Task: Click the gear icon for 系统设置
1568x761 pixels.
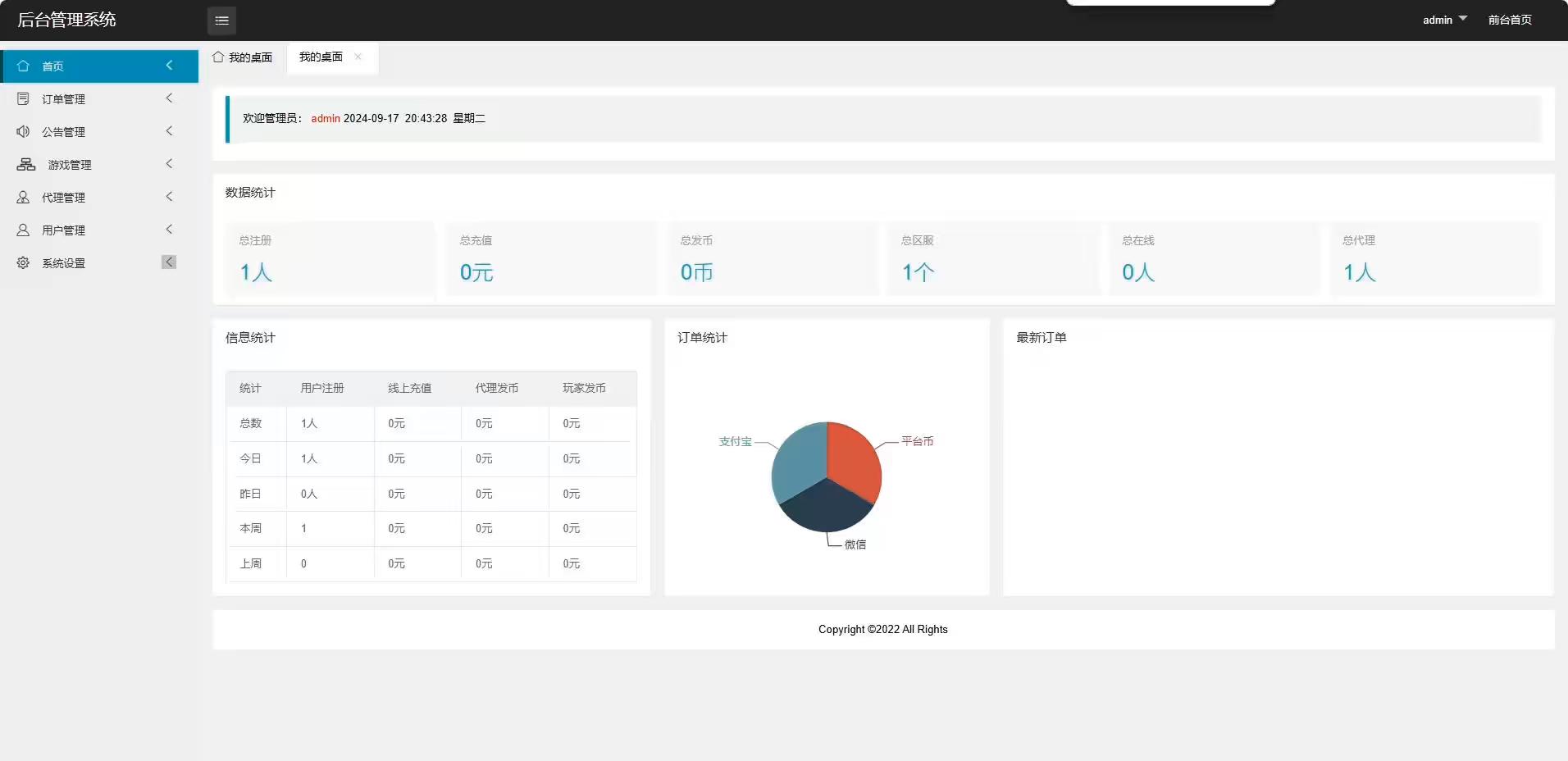Action: [x=23, y=262]
